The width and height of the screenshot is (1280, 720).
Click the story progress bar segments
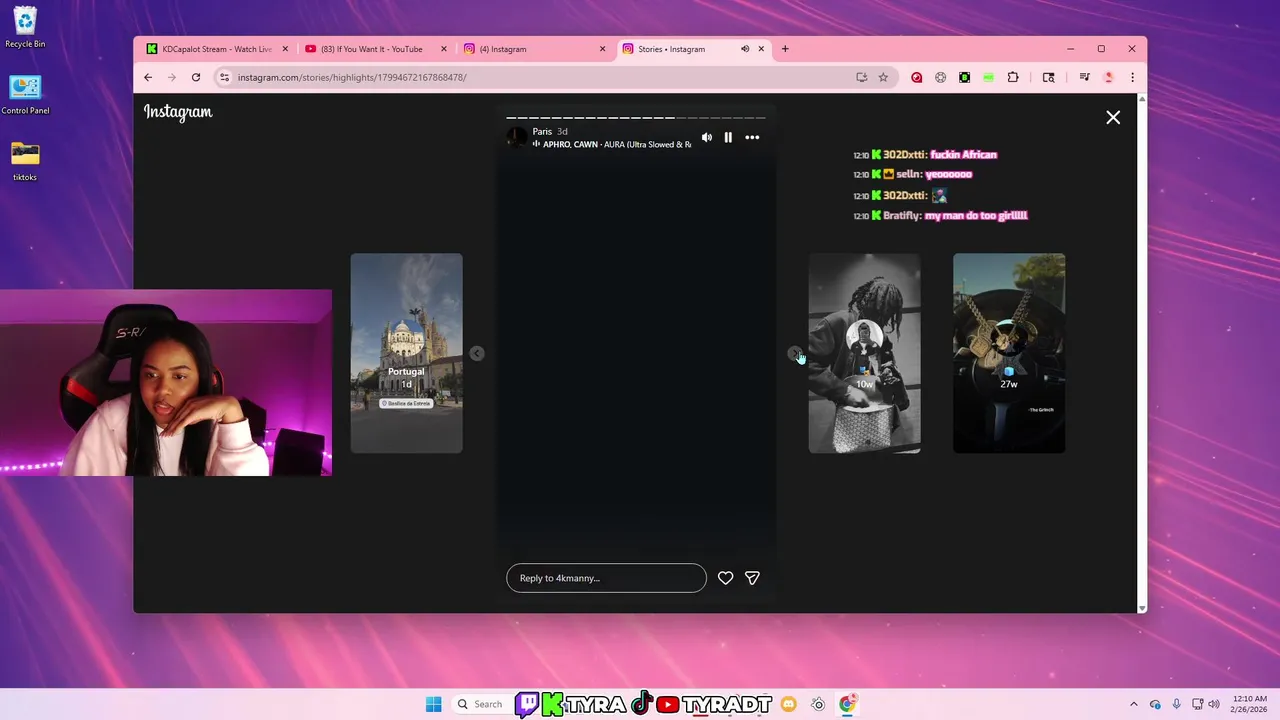pos(636,118)
